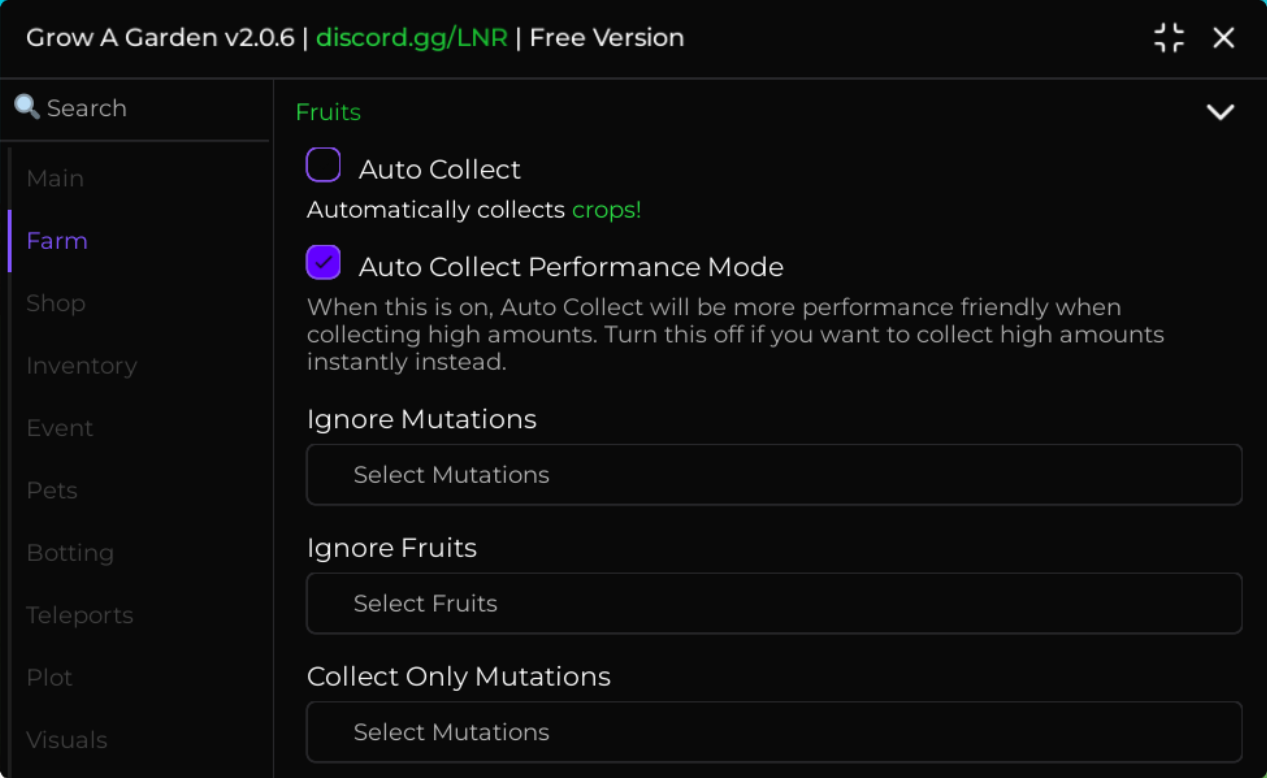Screen dimensions: 1267x778
Task: Open the Pets tab
Action: 52,490
